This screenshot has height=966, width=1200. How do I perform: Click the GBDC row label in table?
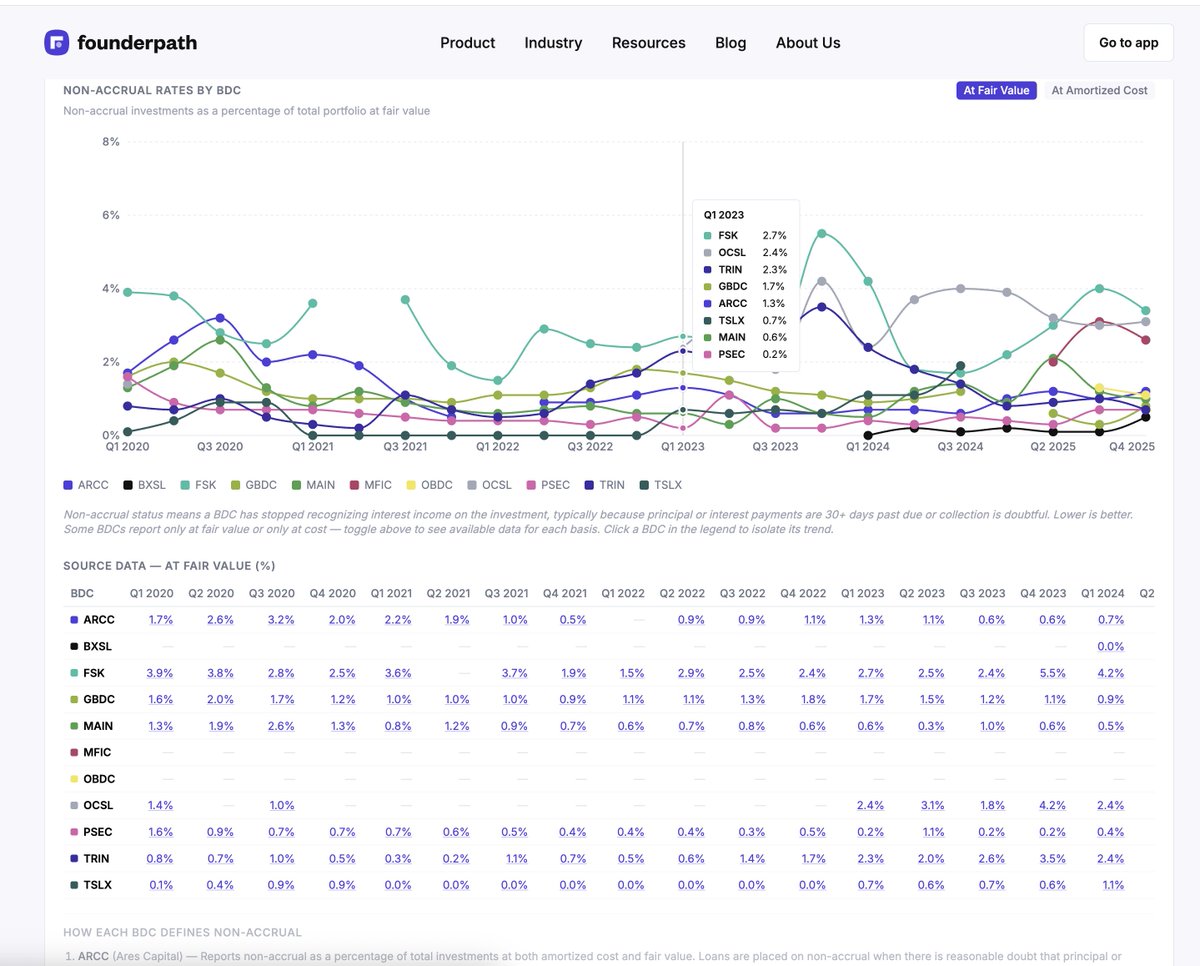click(x=92, y=699)
